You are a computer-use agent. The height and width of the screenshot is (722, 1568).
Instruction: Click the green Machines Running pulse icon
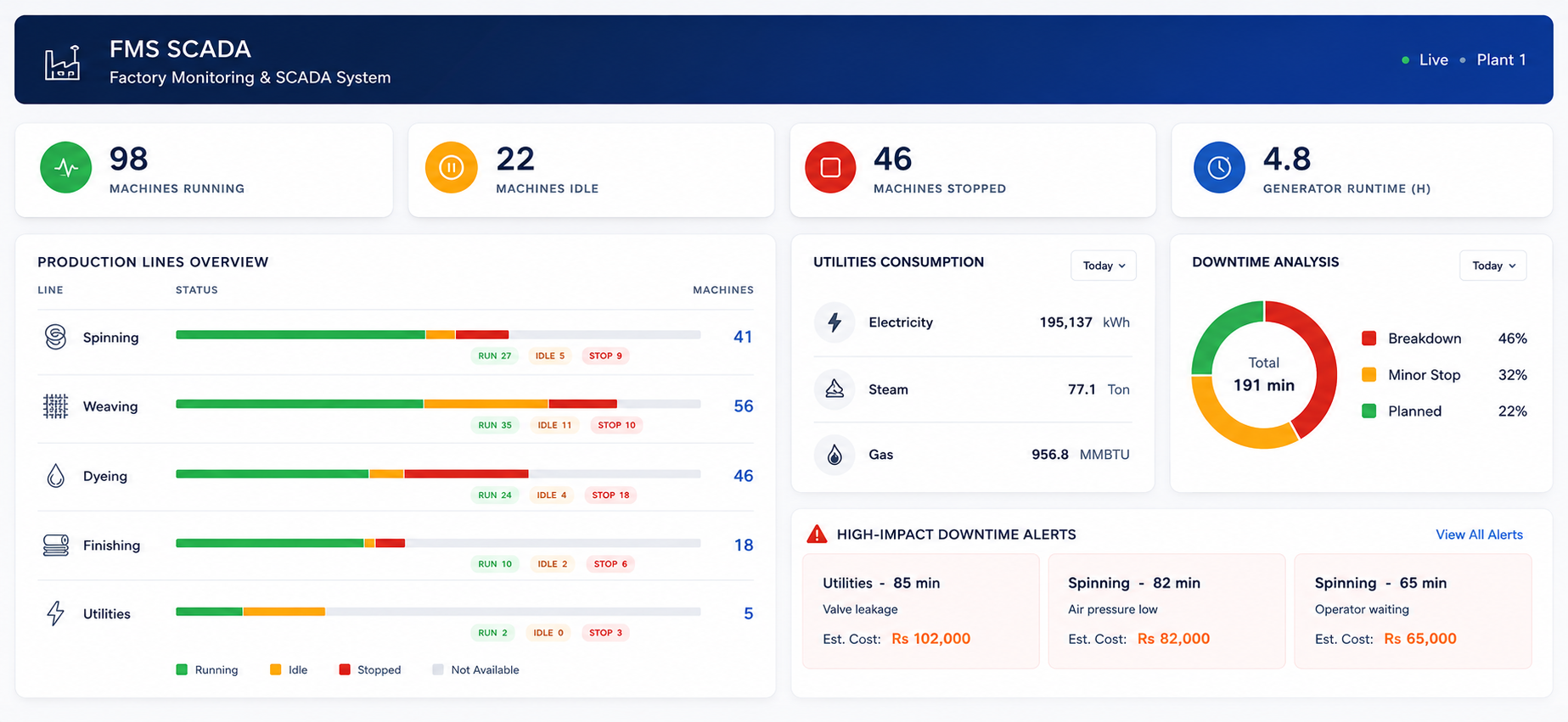[x=66, y=168]
